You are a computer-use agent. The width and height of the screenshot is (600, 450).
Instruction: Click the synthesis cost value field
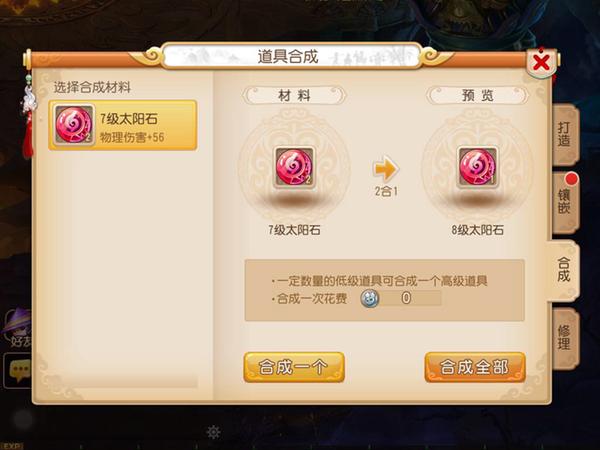tap(410, 298)
